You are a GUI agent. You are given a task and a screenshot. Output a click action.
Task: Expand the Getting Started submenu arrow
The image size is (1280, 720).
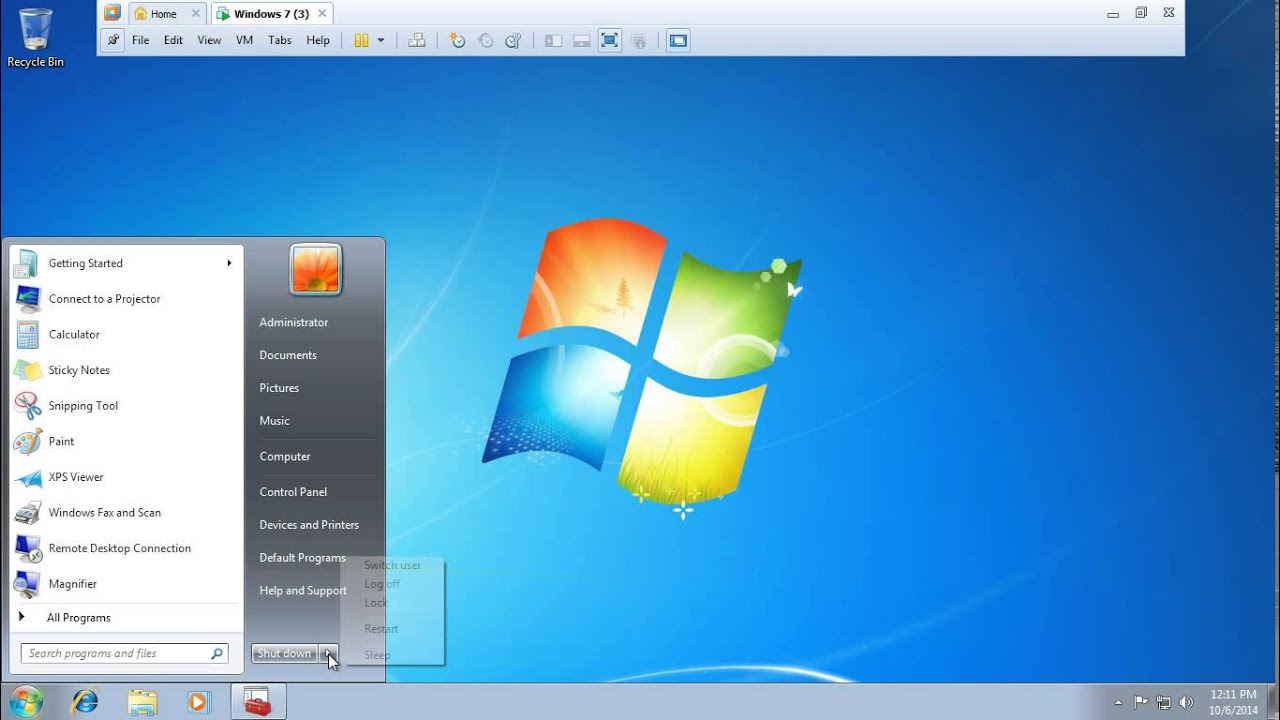[229, 263]
